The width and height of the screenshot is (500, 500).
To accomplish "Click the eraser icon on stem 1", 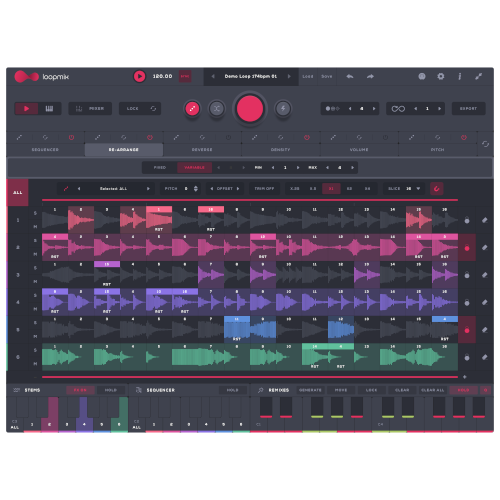I will tap(485, 220).
